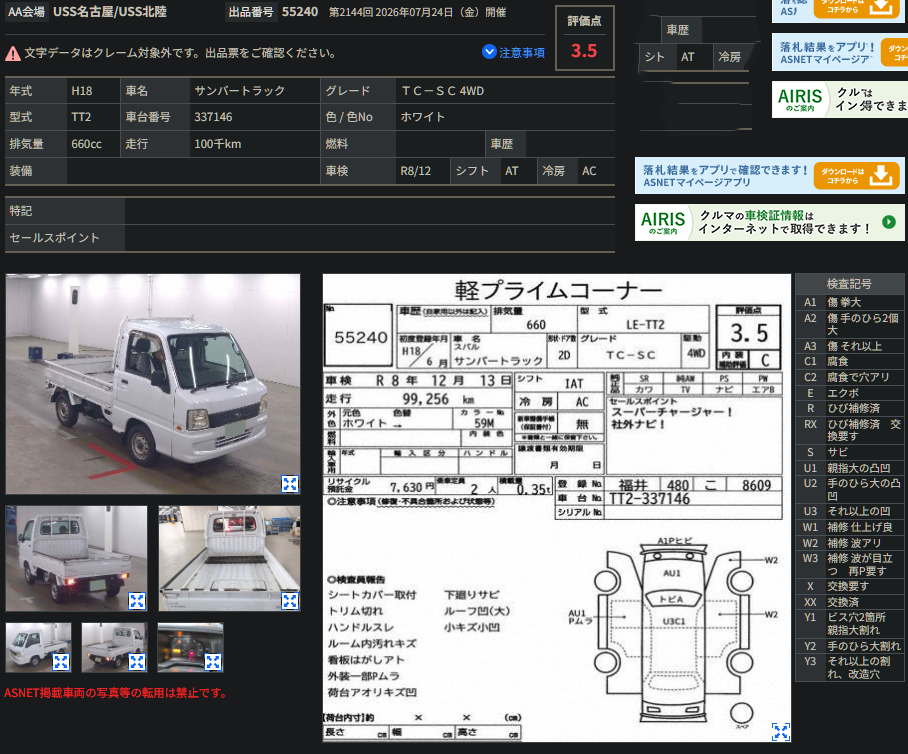Open the small rear-right truck thumbnail
The width and height of the screenshot is (908, 754).
115,647
